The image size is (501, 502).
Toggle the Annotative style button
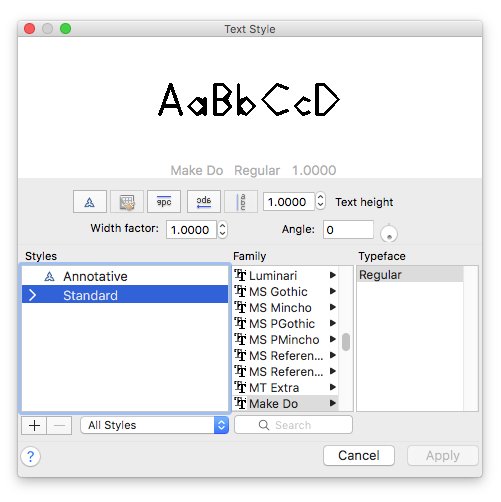point(90,202)
